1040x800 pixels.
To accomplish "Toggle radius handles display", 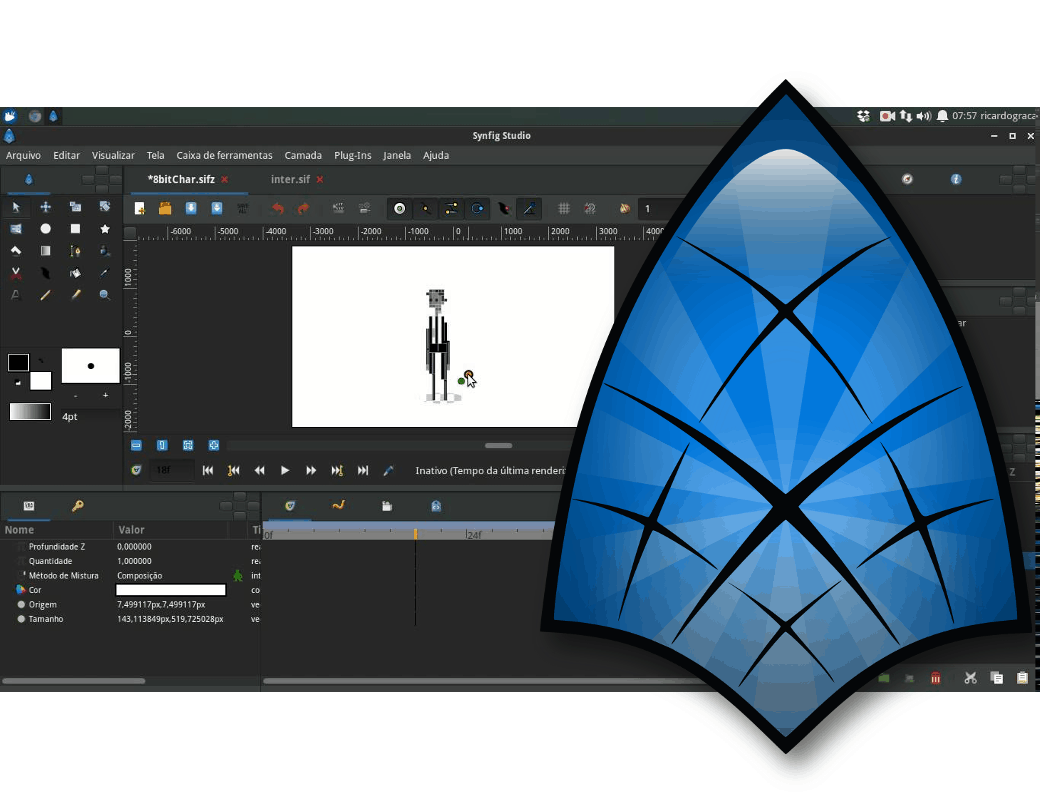I will pos(477,208).
